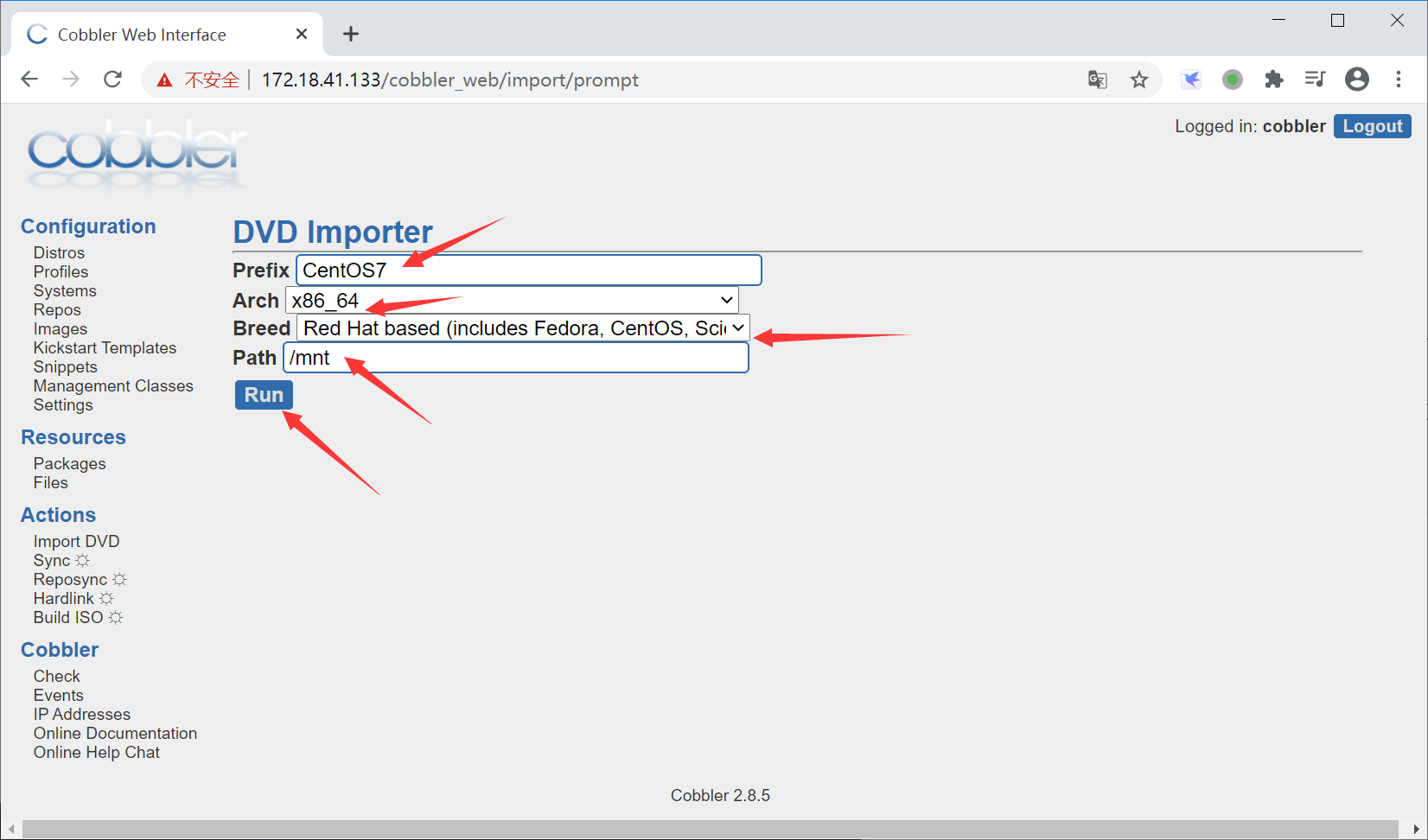Click the Logout button

pos(1373,126)
